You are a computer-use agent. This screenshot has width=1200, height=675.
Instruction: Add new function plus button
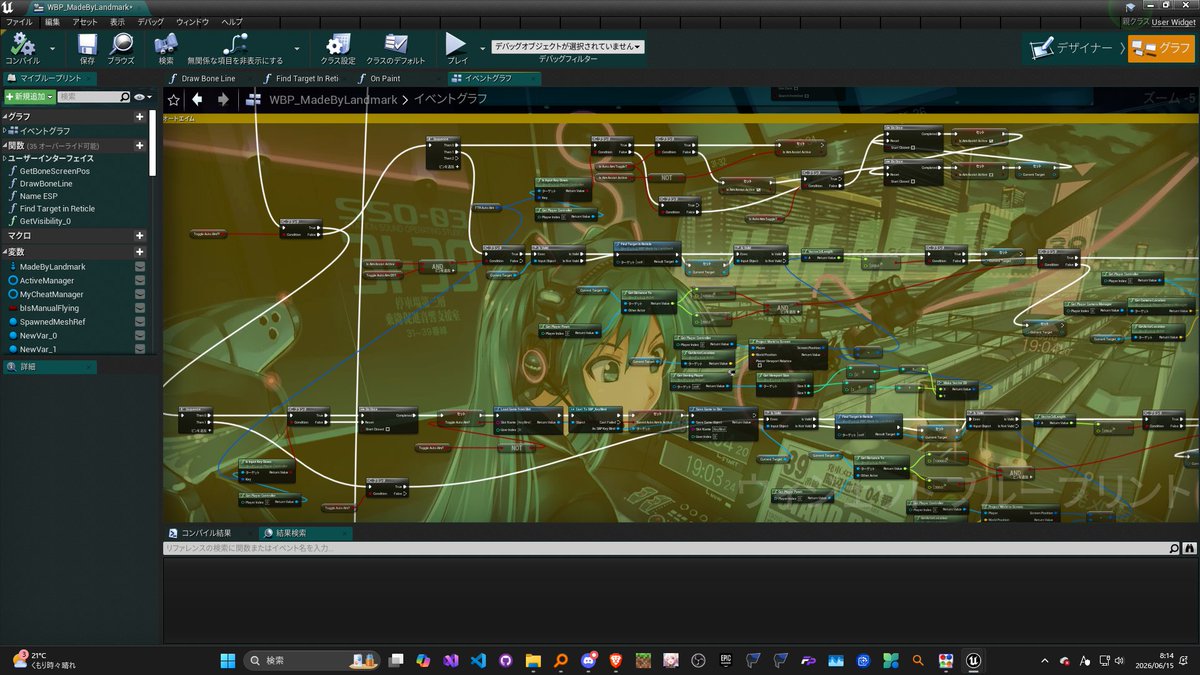(140, 146)
